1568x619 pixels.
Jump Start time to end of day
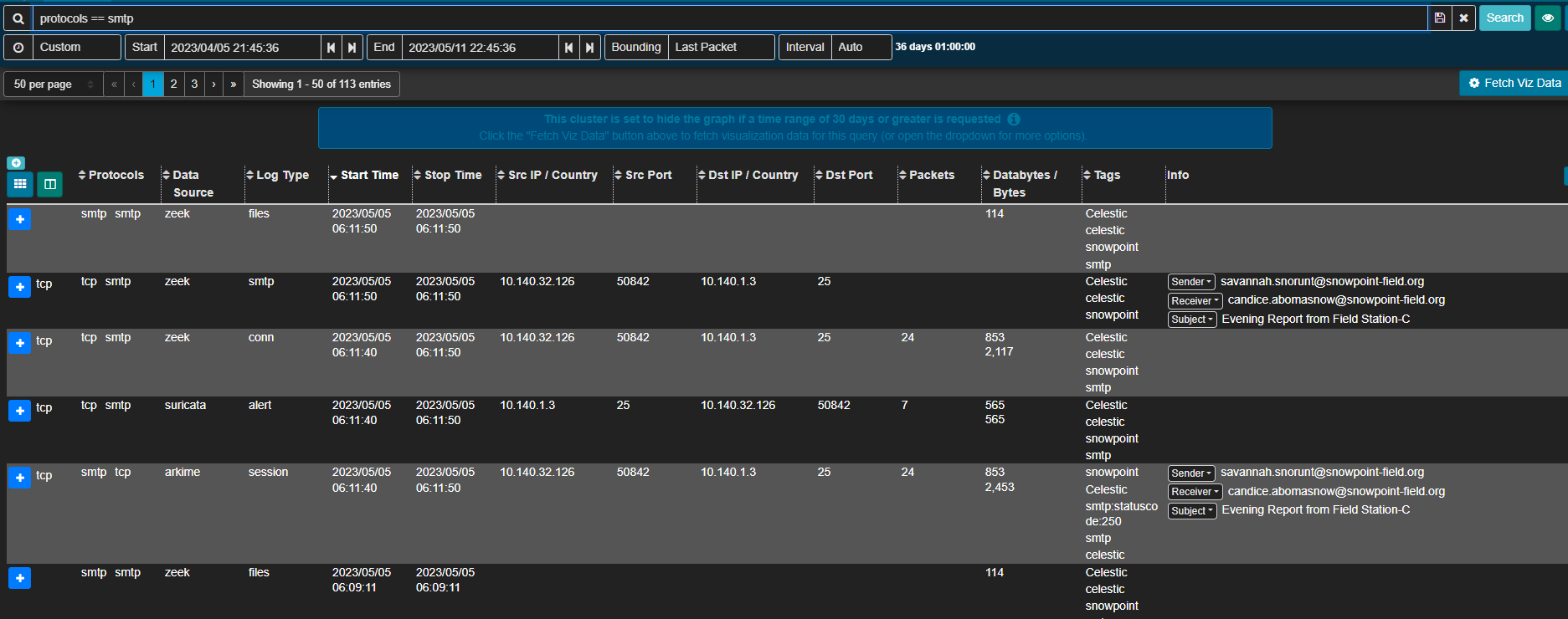352,48
